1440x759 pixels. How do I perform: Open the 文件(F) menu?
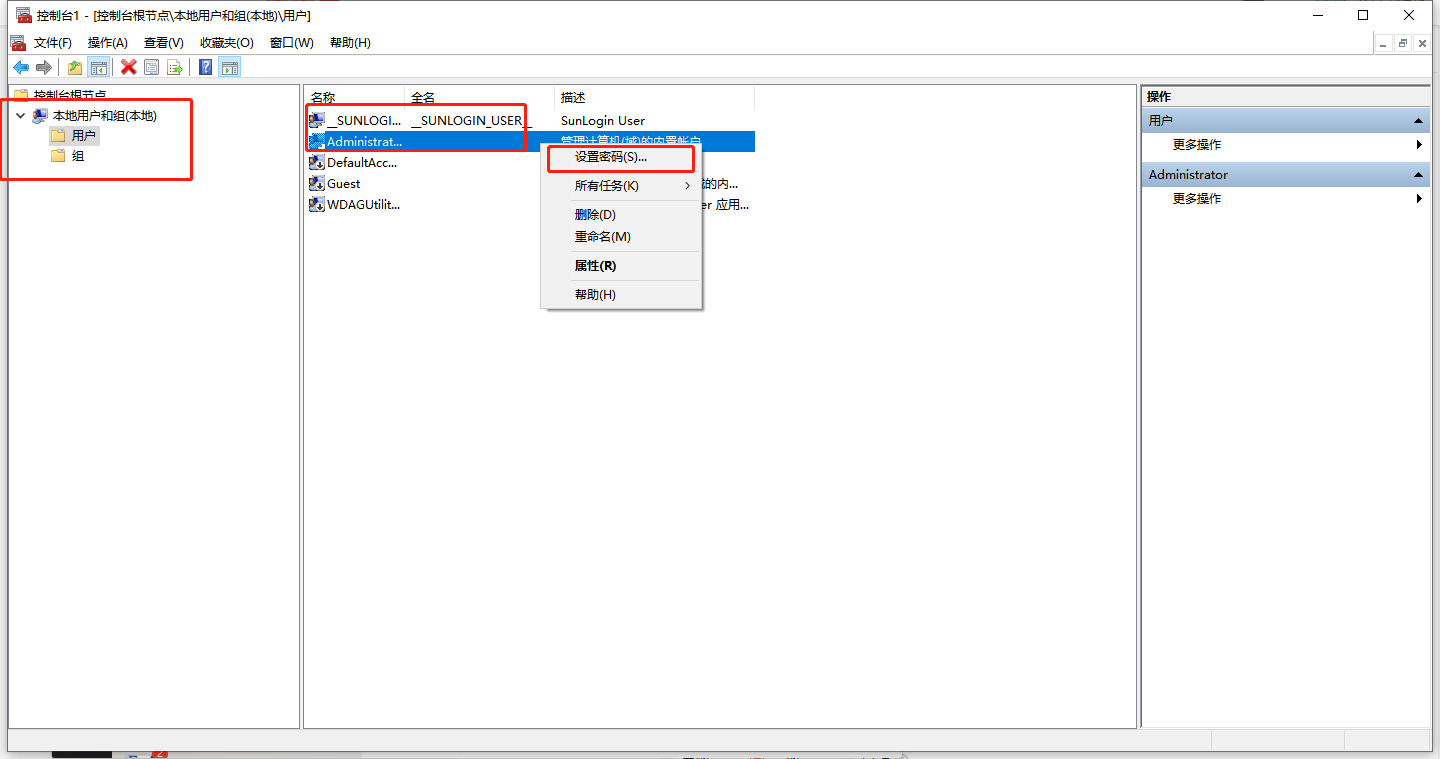click(x=53, y=43)
